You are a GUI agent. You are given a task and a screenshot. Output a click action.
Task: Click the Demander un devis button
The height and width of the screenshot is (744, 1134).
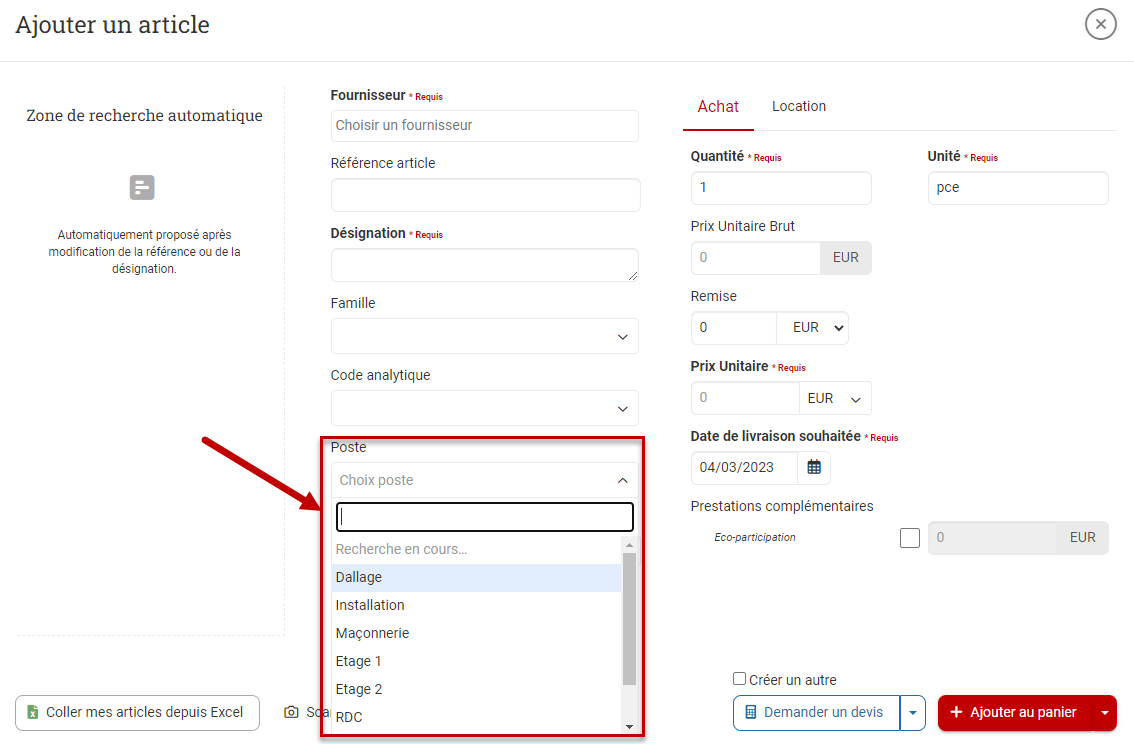pyautogui.click(x=816, y=712)
